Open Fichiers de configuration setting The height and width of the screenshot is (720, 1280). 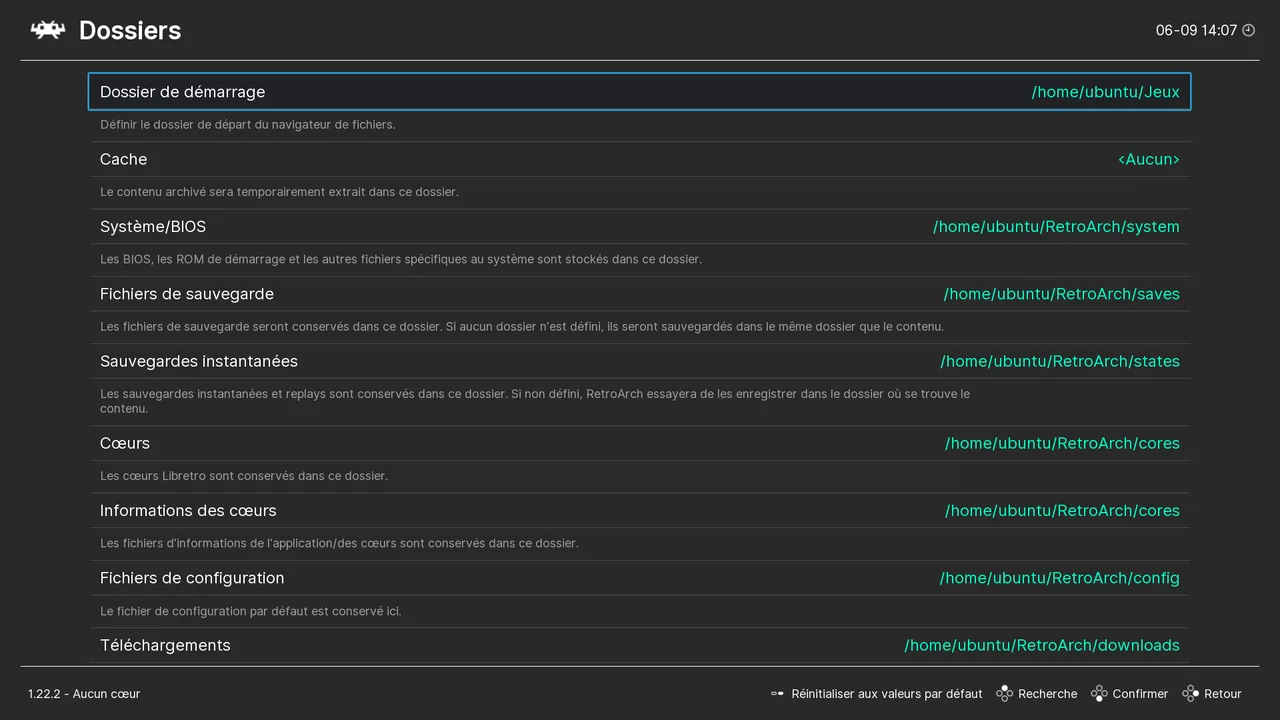click(640, 578)
